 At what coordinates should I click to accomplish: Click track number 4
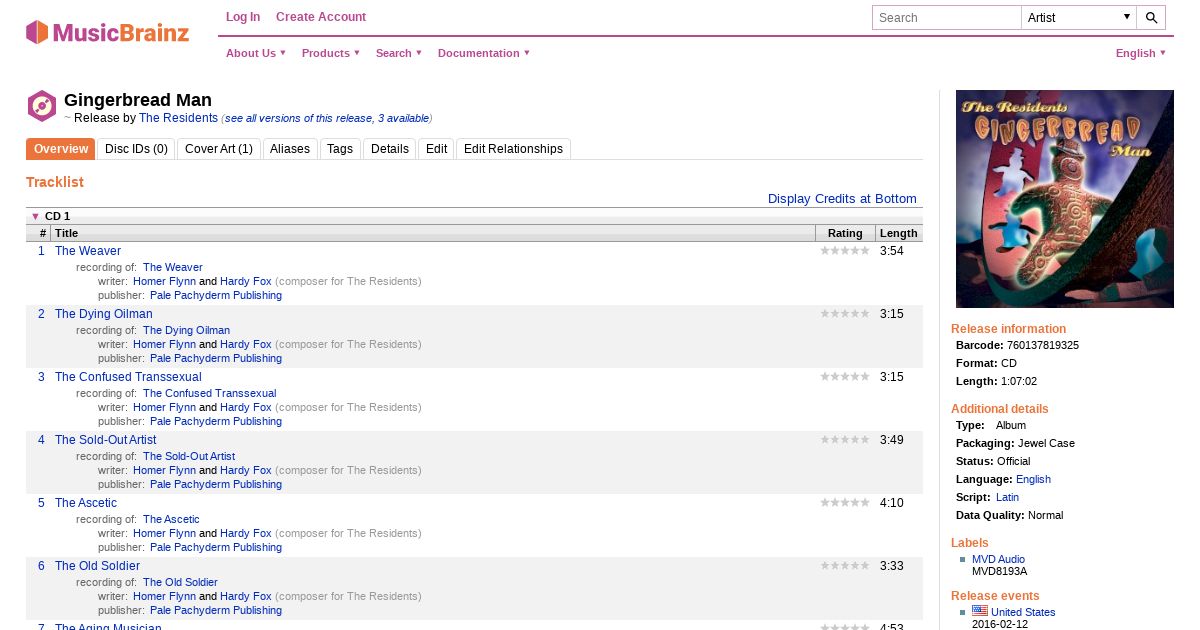[41, 440]
